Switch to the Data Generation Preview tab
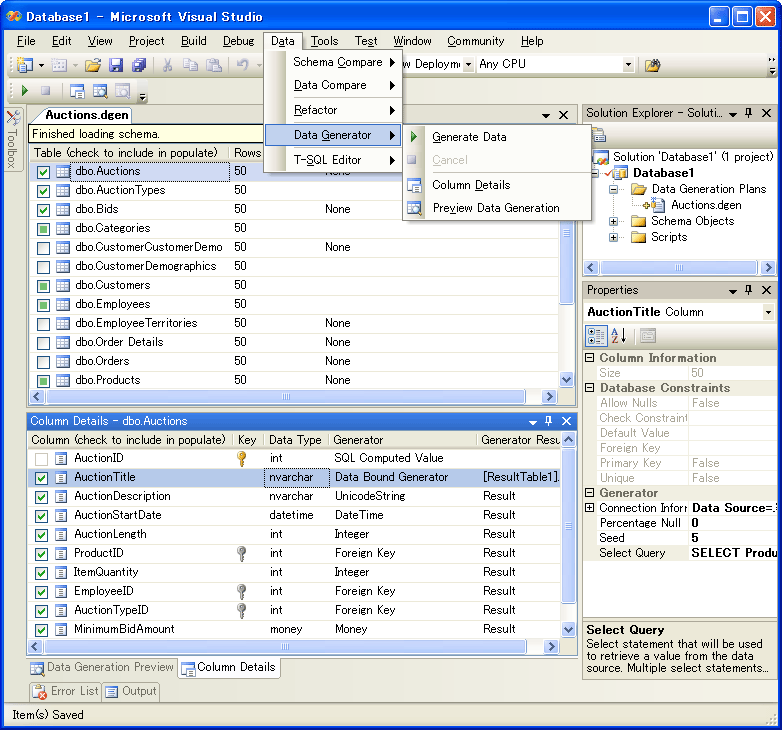This screenshot has height=730, width=782. point(102,667)
